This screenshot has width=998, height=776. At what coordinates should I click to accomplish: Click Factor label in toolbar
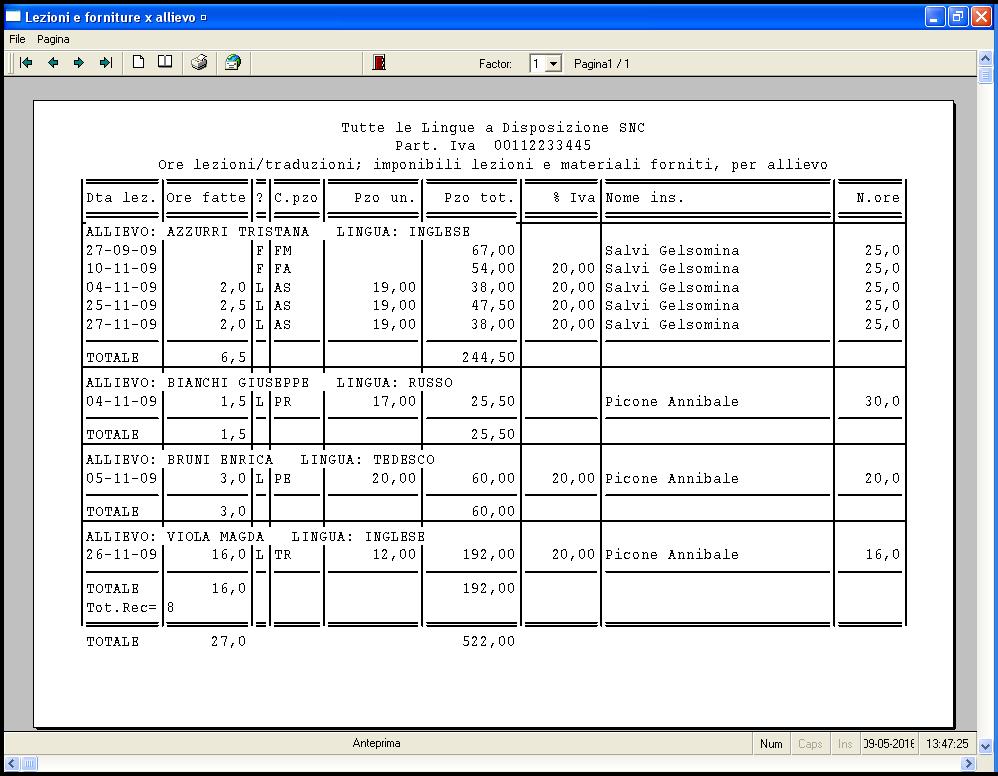[495, 64]
